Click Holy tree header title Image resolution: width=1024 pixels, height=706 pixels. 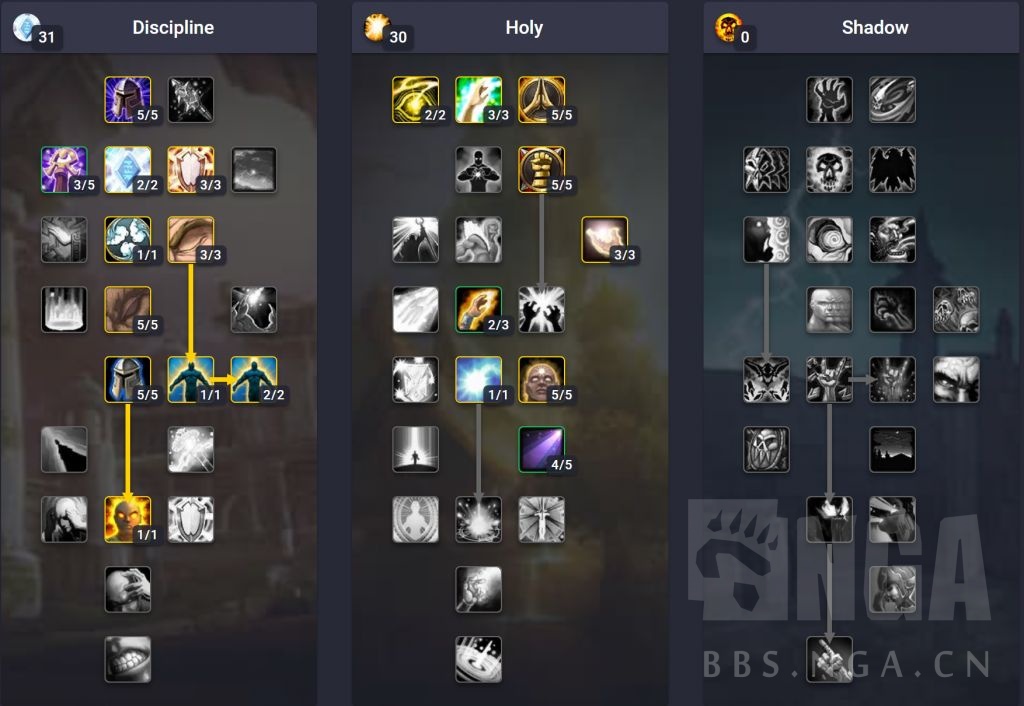[524, 27]
